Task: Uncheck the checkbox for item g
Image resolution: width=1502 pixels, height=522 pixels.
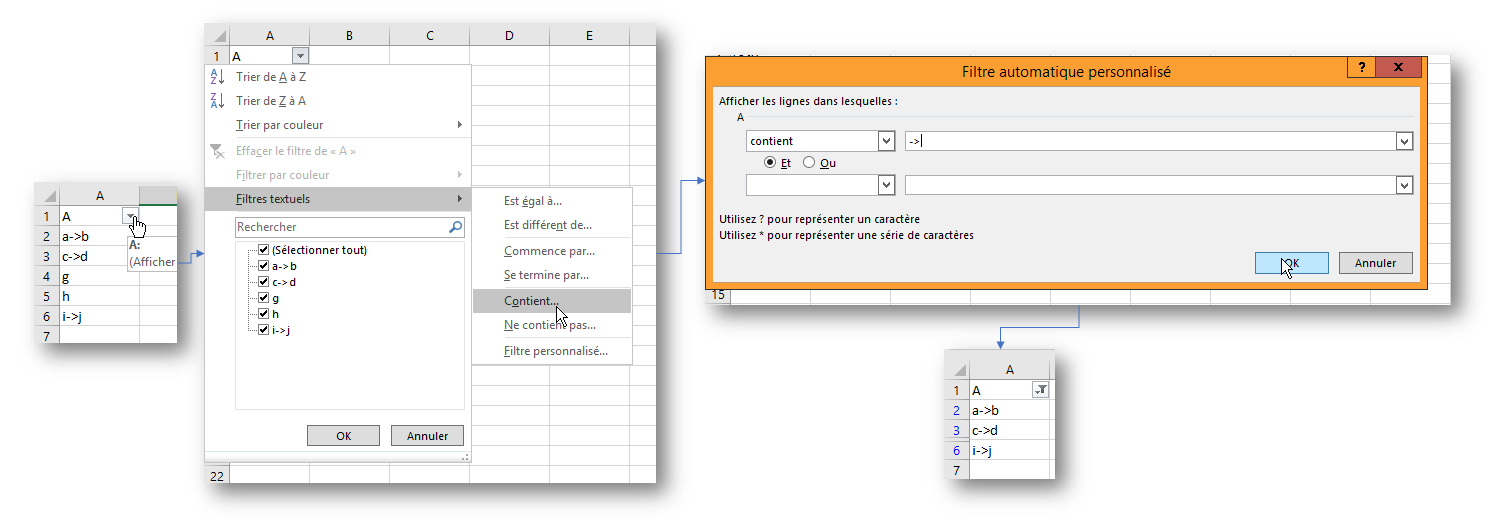Action: 264,298
